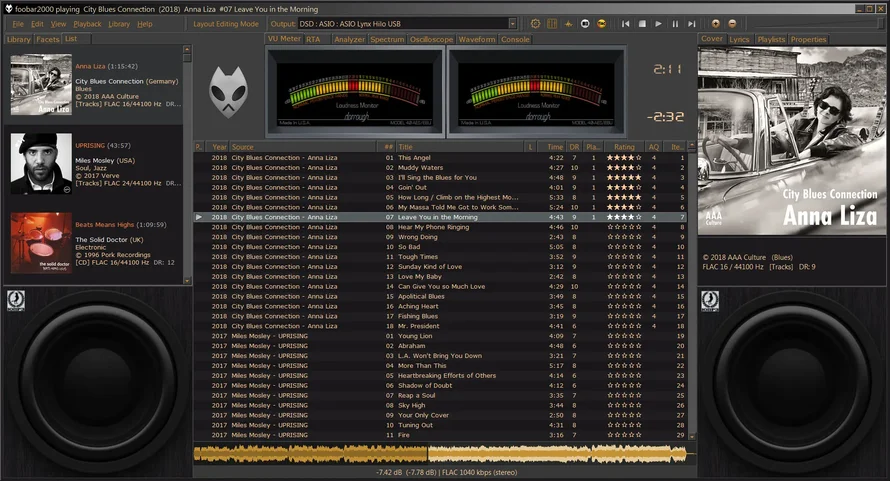Click the round plus icon in toolbar
The image size is (890, 481).
(716, 23)
